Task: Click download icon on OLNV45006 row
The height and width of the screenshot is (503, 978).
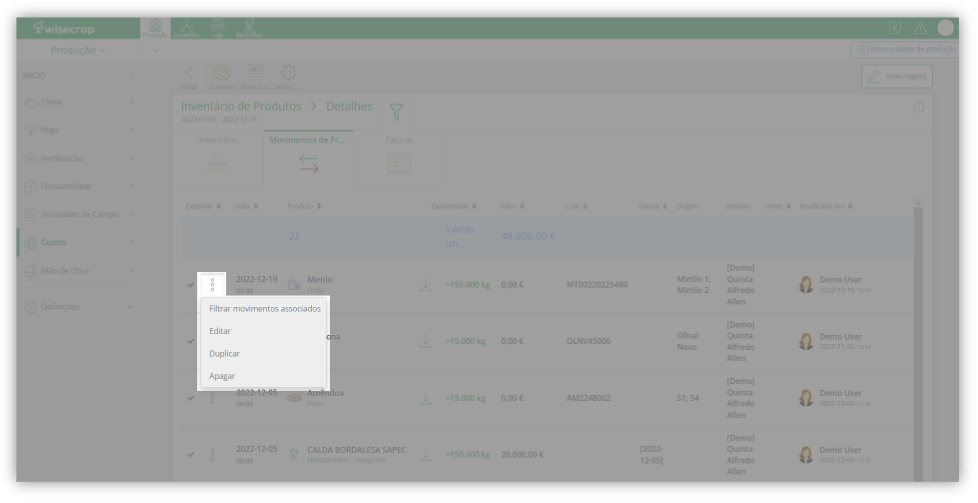Action: tap(425, 341)
